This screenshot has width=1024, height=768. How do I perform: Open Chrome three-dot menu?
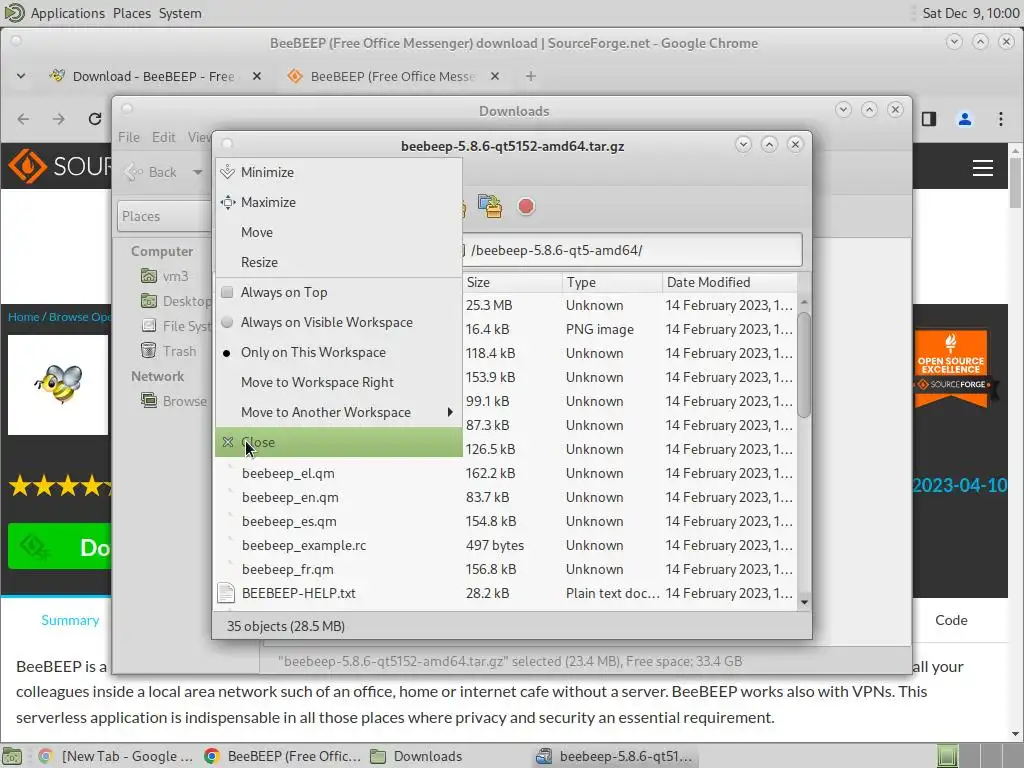coord(1000,119)
